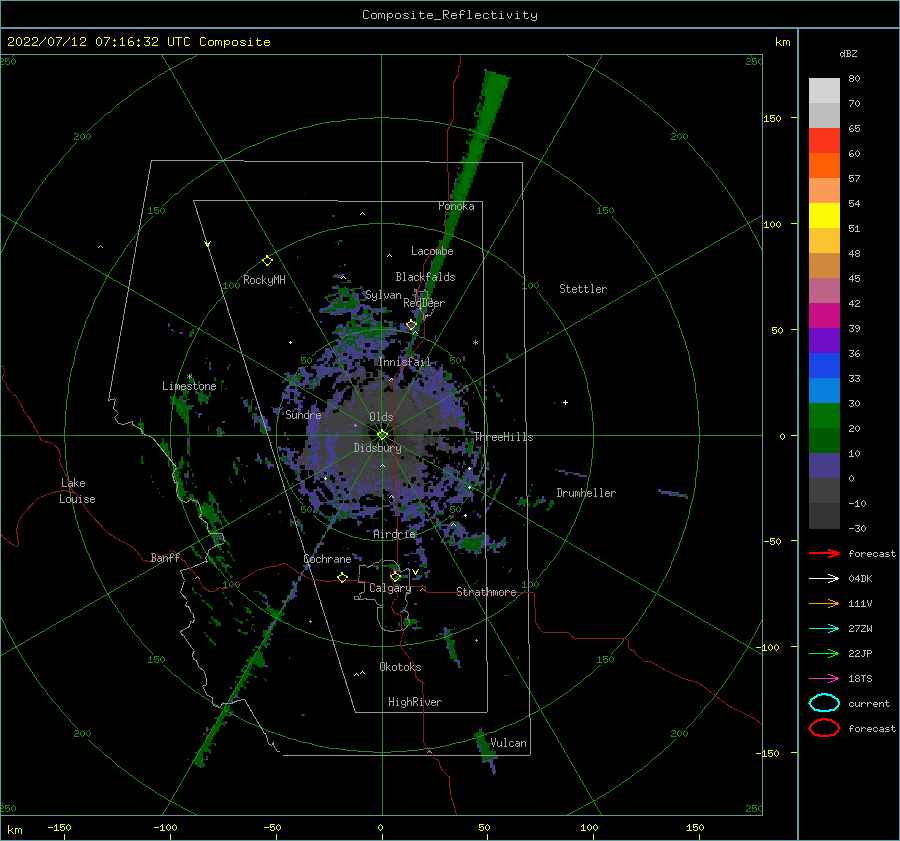Click the Ponoka label
The height and width of the screenshot is (841, 900).
point(456,206)
